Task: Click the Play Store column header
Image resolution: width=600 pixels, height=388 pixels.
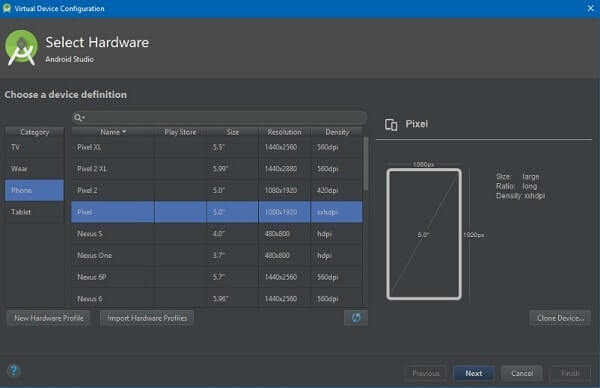Action: [x=180, y=132]
